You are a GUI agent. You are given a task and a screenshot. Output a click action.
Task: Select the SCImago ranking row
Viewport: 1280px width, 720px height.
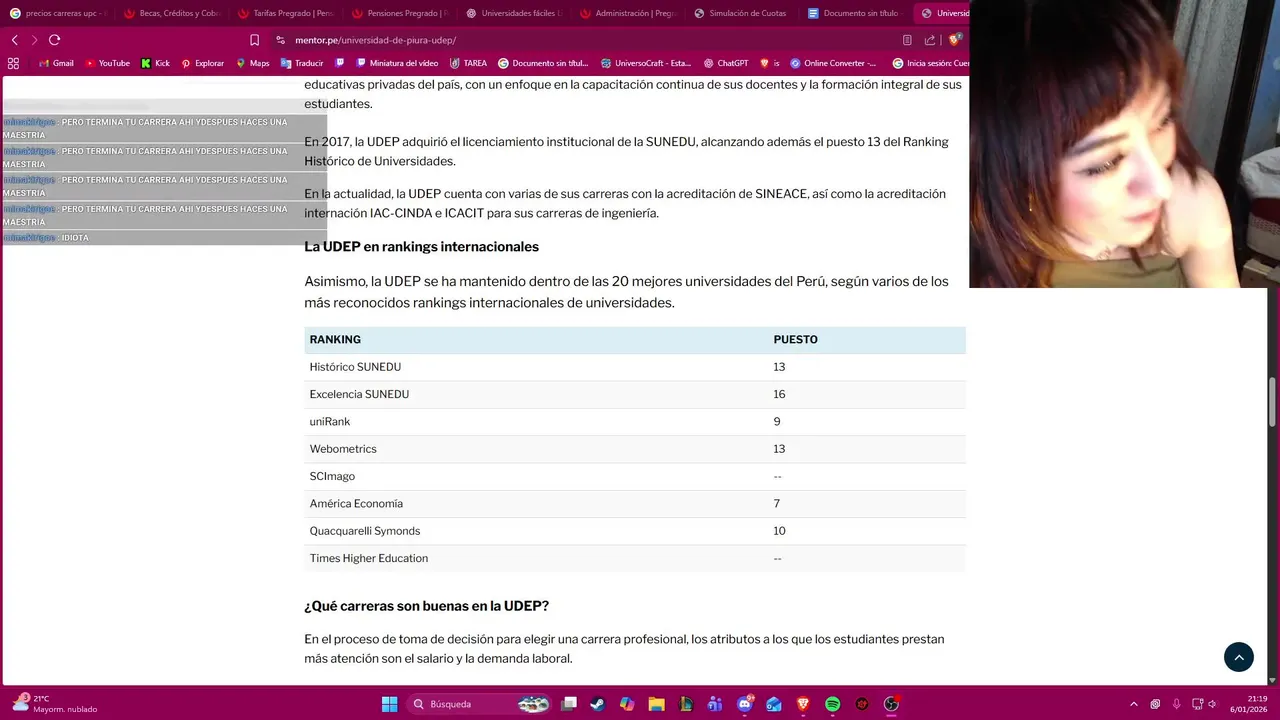pyautogui.click(x=635, y=476)
